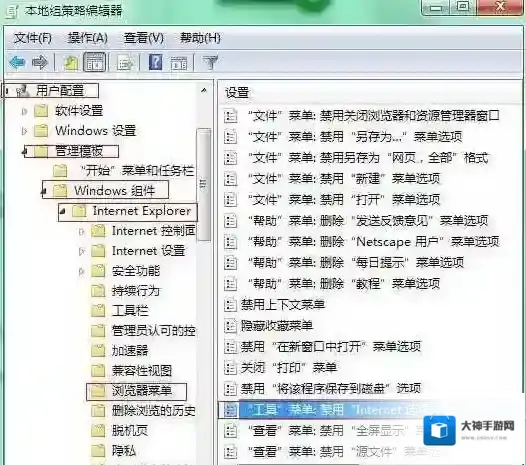Click the tree pane vertical scrollbar thumb
The image size is (526, 465).
[204, 185]
